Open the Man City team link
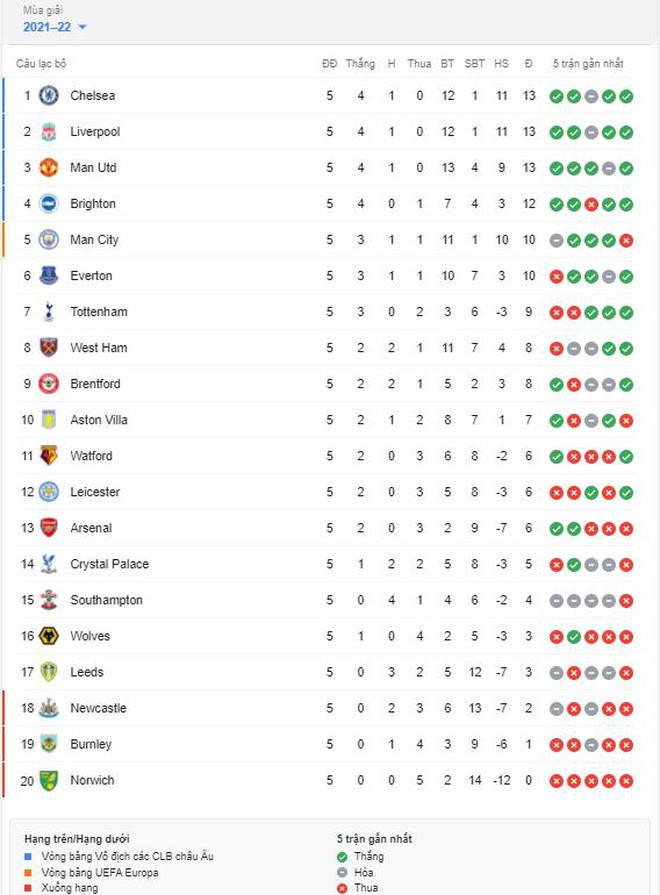The height and width of the screenshot is (895, 660). [94, 240]
